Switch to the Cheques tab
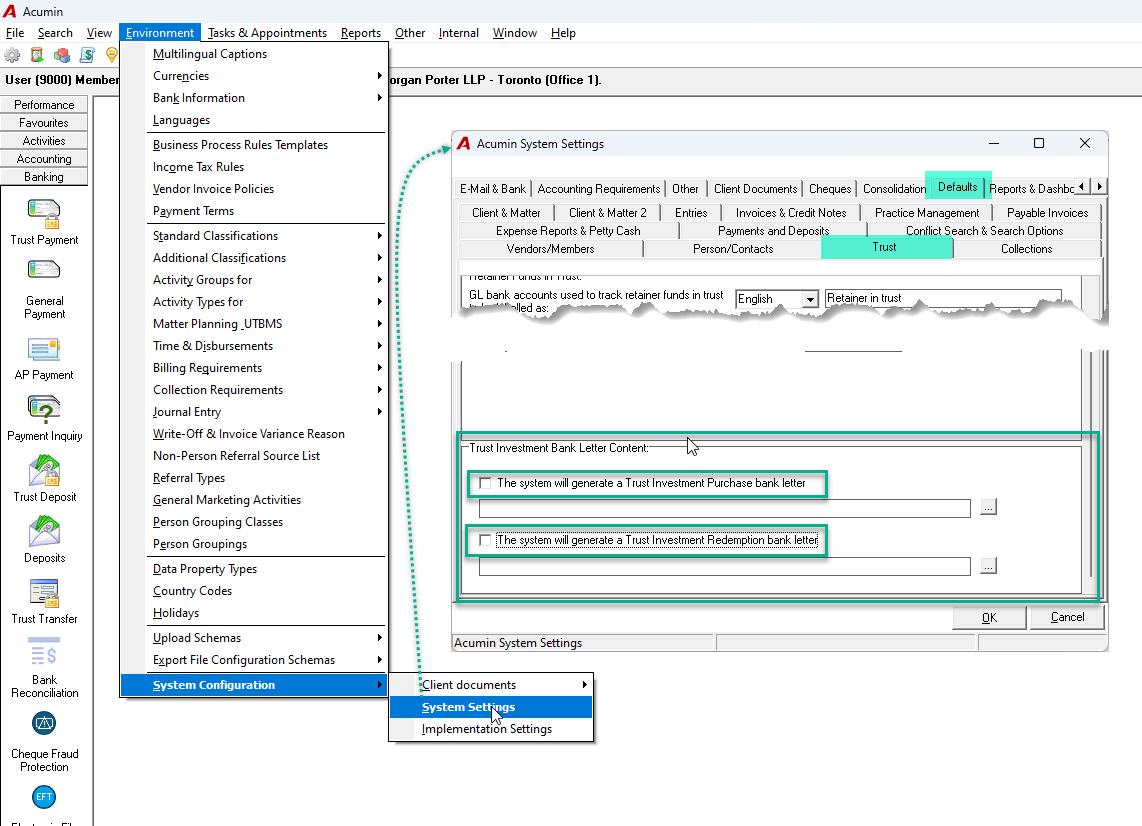The image size is (1142, 826). (x=830, y=189)
